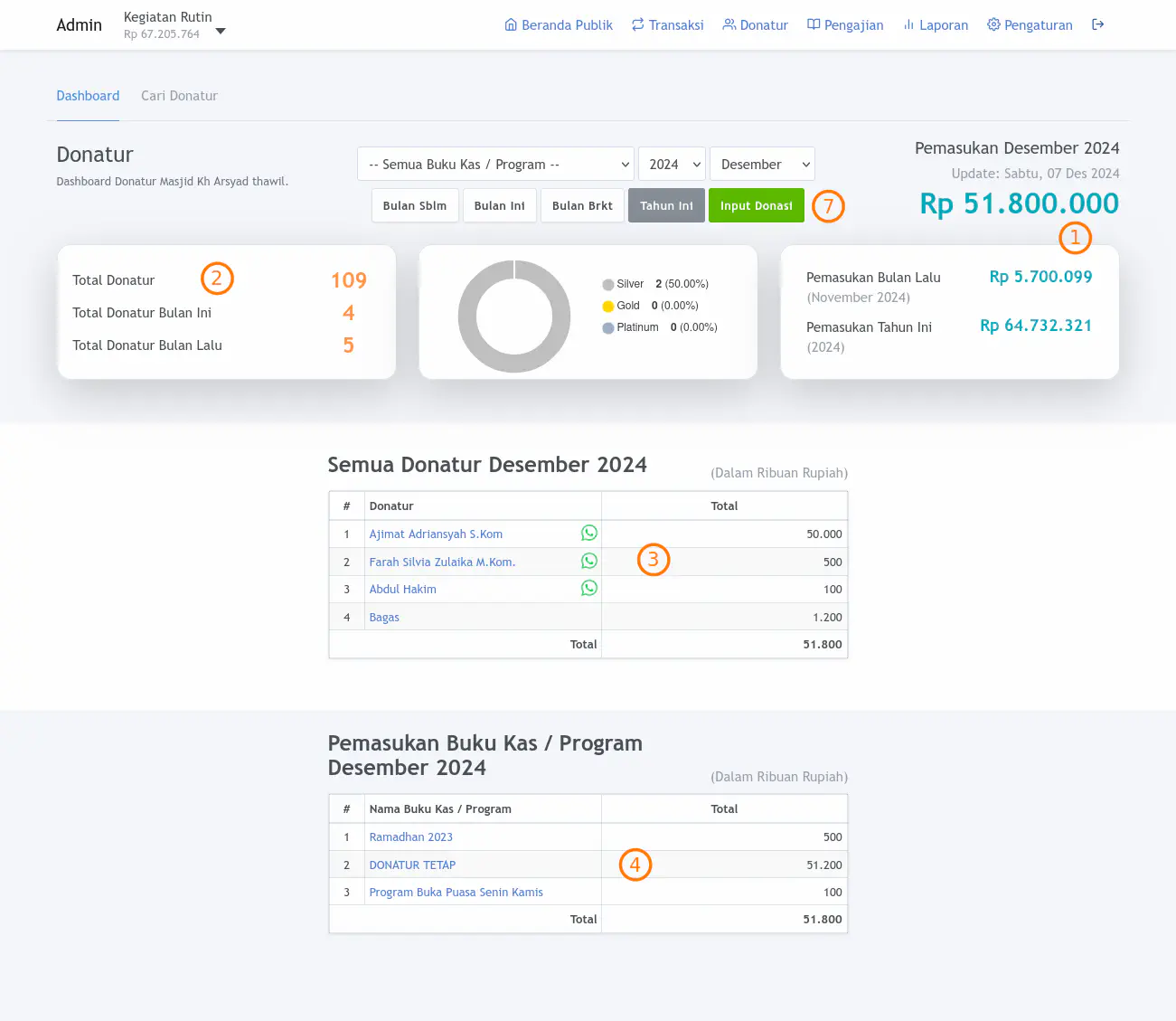Click the Rp 51.800.000 income total
The image size is (1176, 1021).
[x=1019, y=203]
